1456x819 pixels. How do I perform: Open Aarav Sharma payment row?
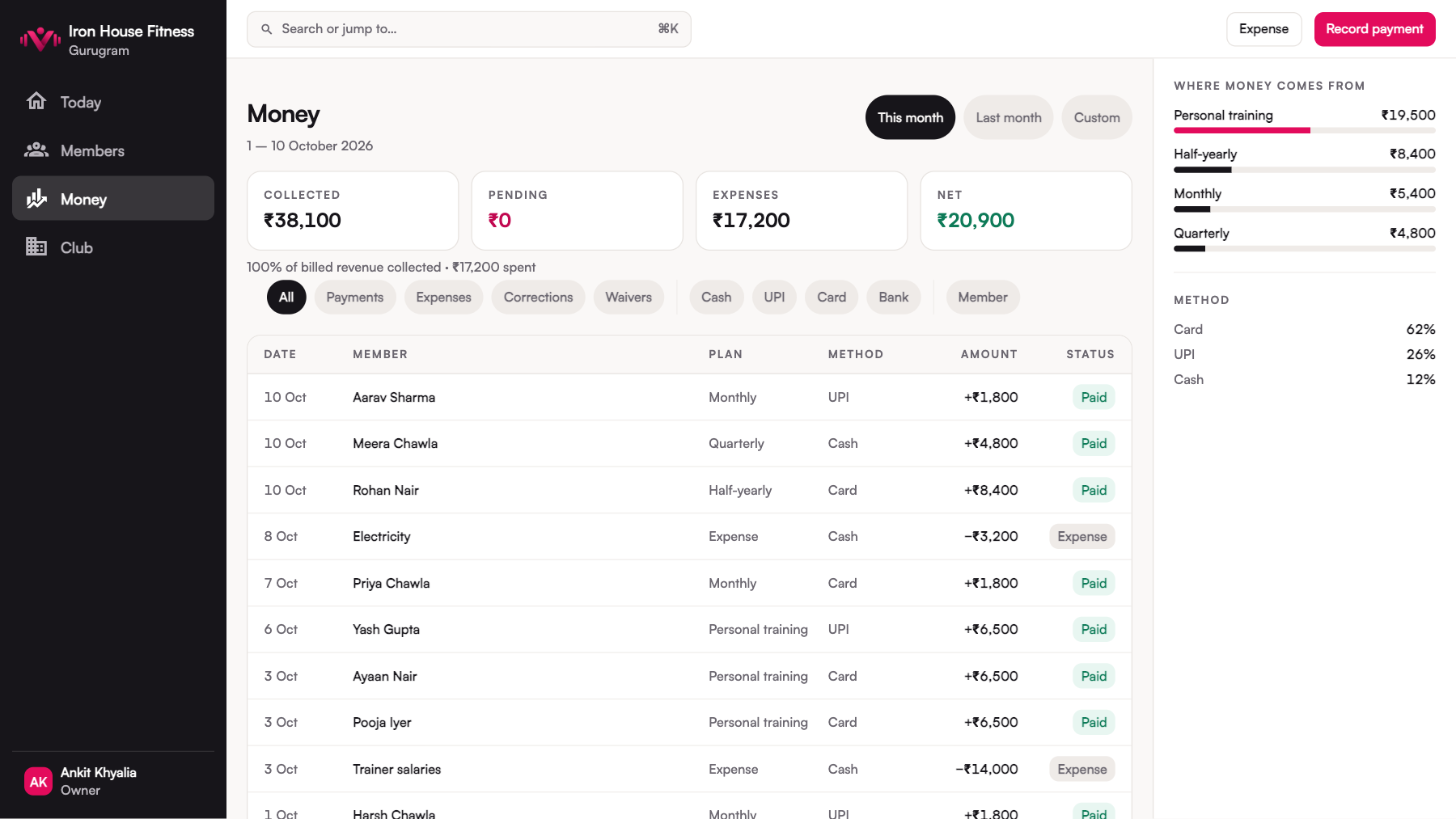pyautogui.click(x=689, y=397)
